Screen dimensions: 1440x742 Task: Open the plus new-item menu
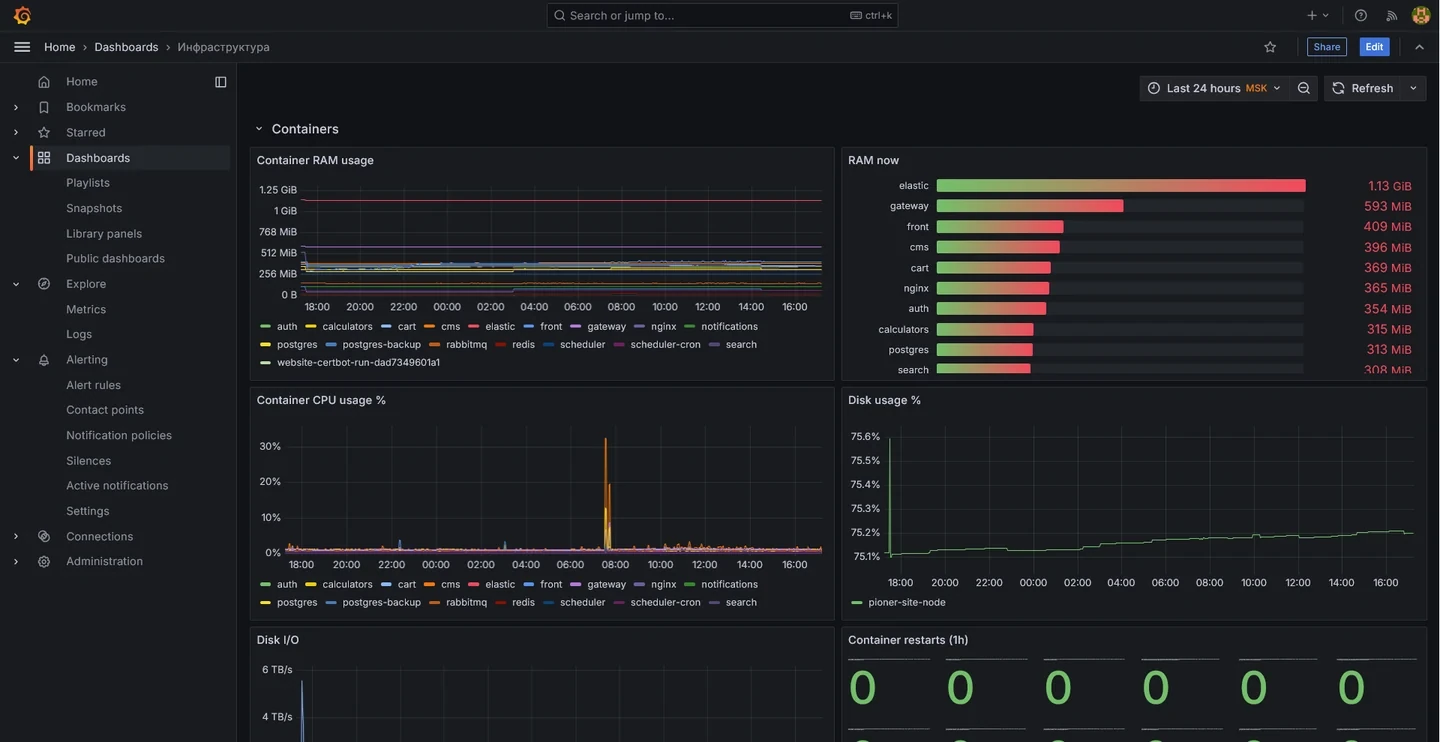[x=1318, y=15]
